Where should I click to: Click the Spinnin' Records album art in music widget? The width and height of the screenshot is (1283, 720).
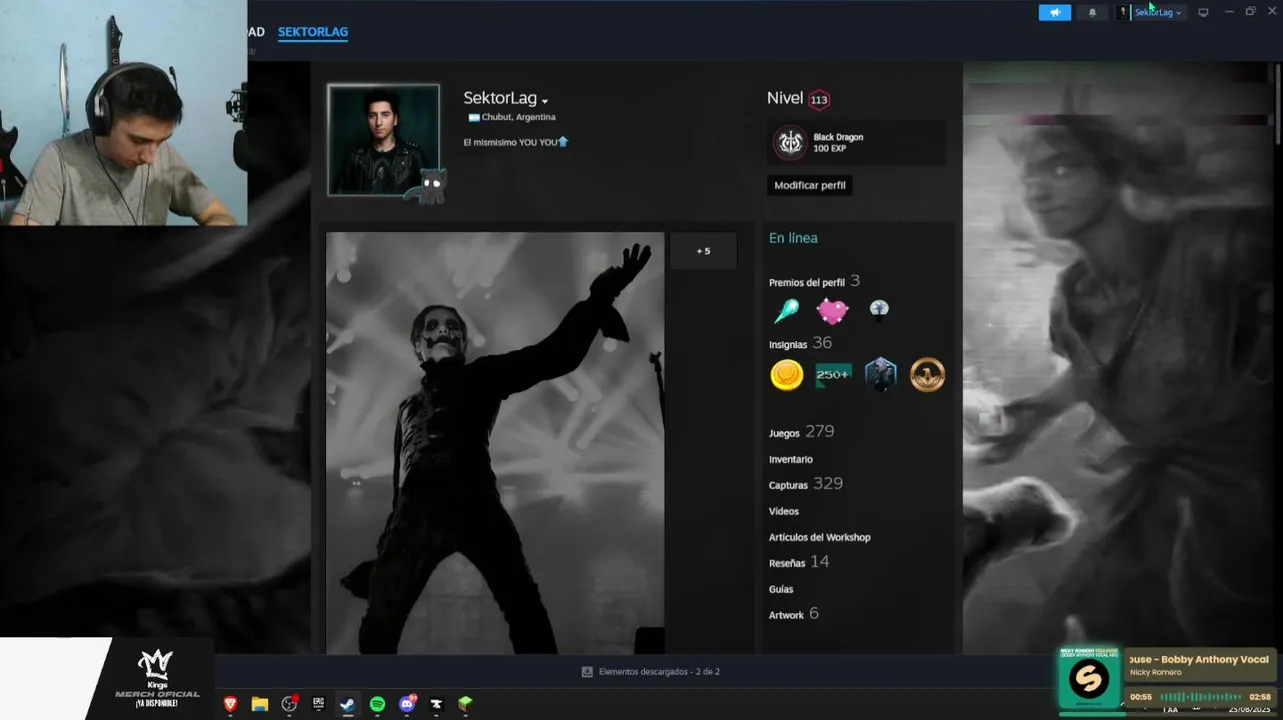click(x=1089, y=679)
